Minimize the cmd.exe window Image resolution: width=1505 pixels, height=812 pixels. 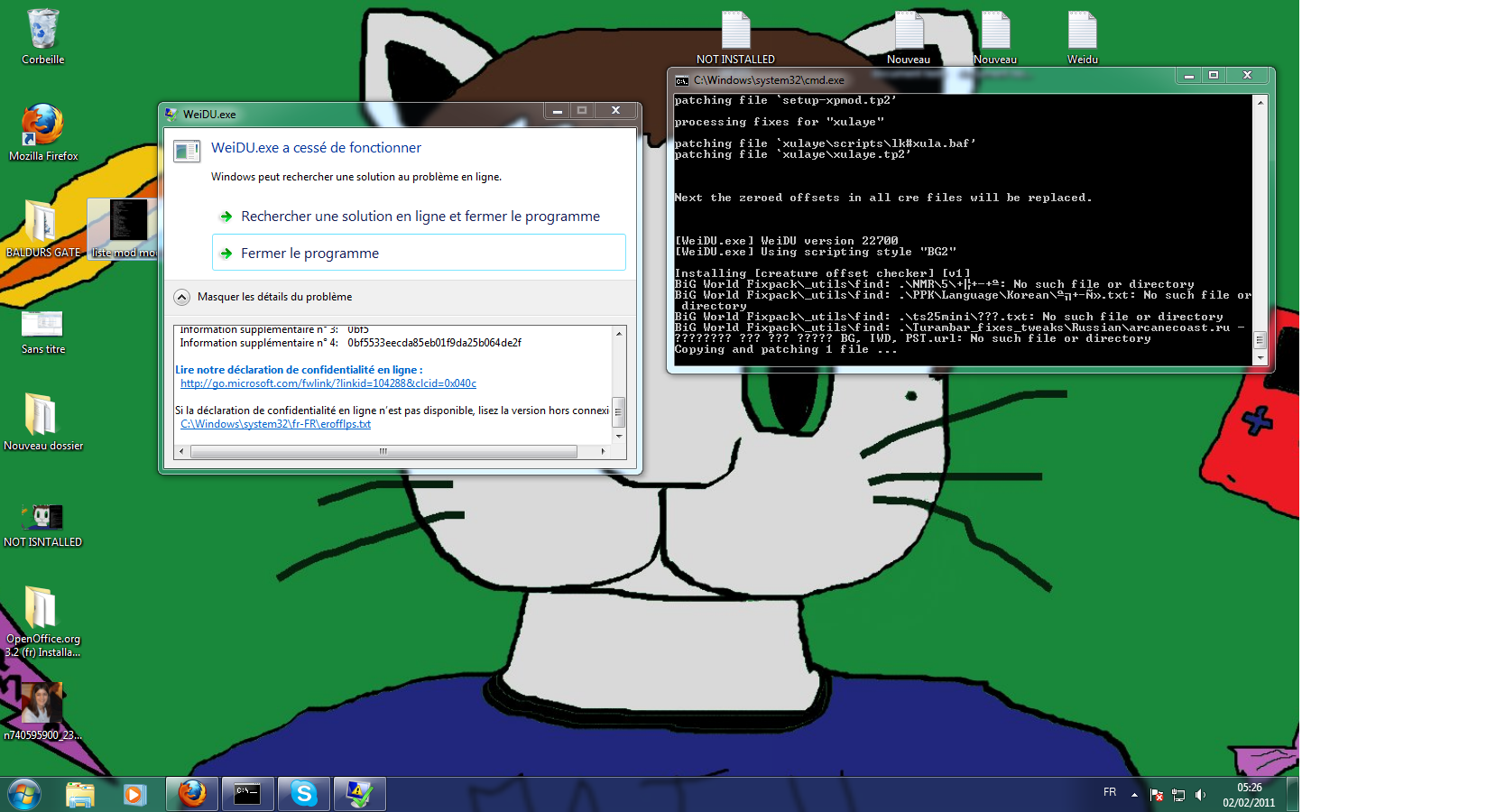[x=1189, y=75]
